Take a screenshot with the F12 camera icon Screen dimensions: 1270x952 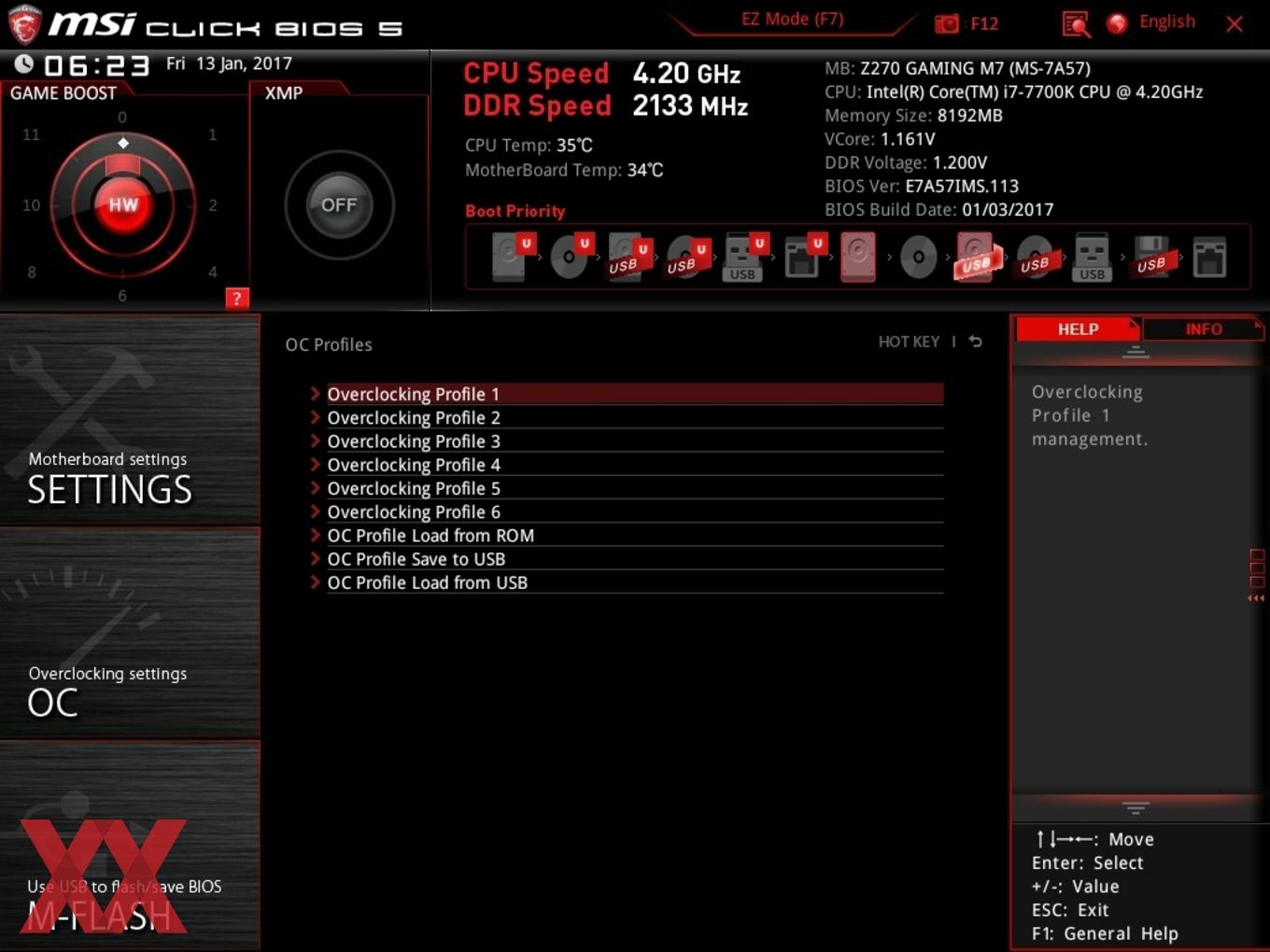pyautogui.click(x=946, y=23)
